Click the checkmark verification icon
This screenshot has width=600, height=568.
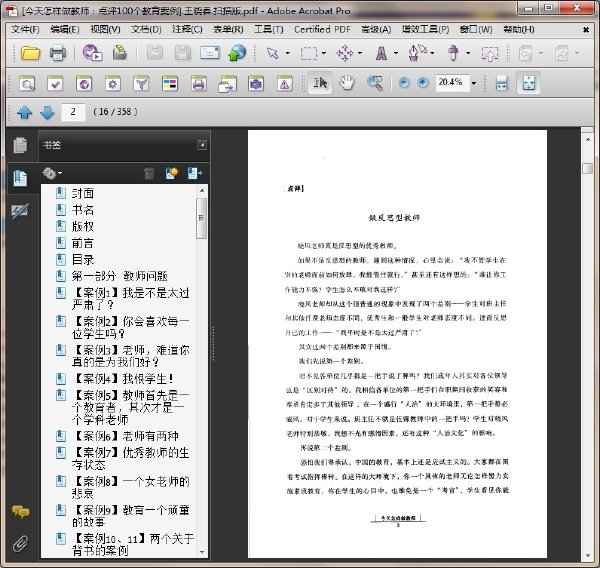pos(55,83)
